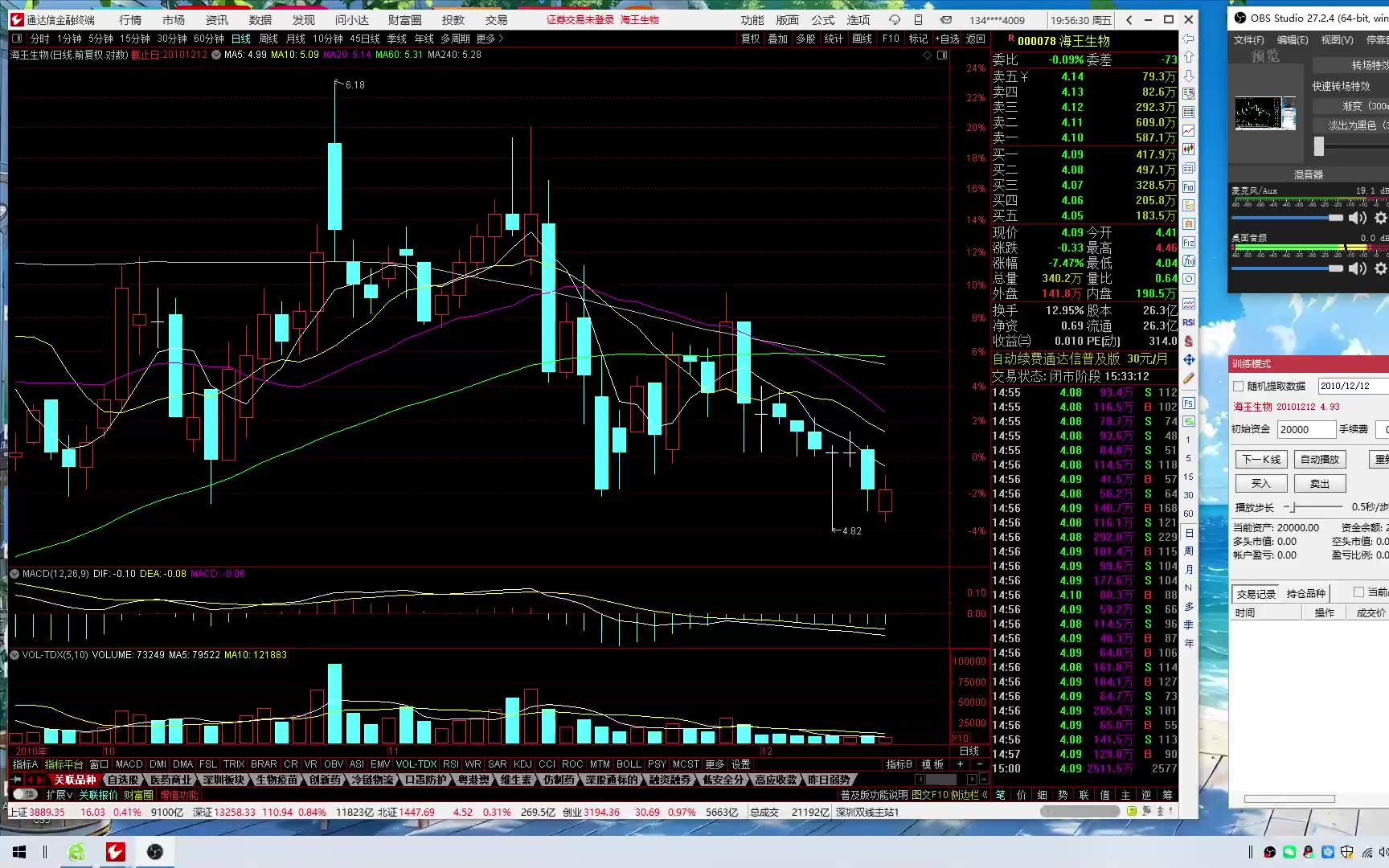Click the 买入 button
The height and width of the screenshot is (868, 1389).
(x=1260, y=484)
